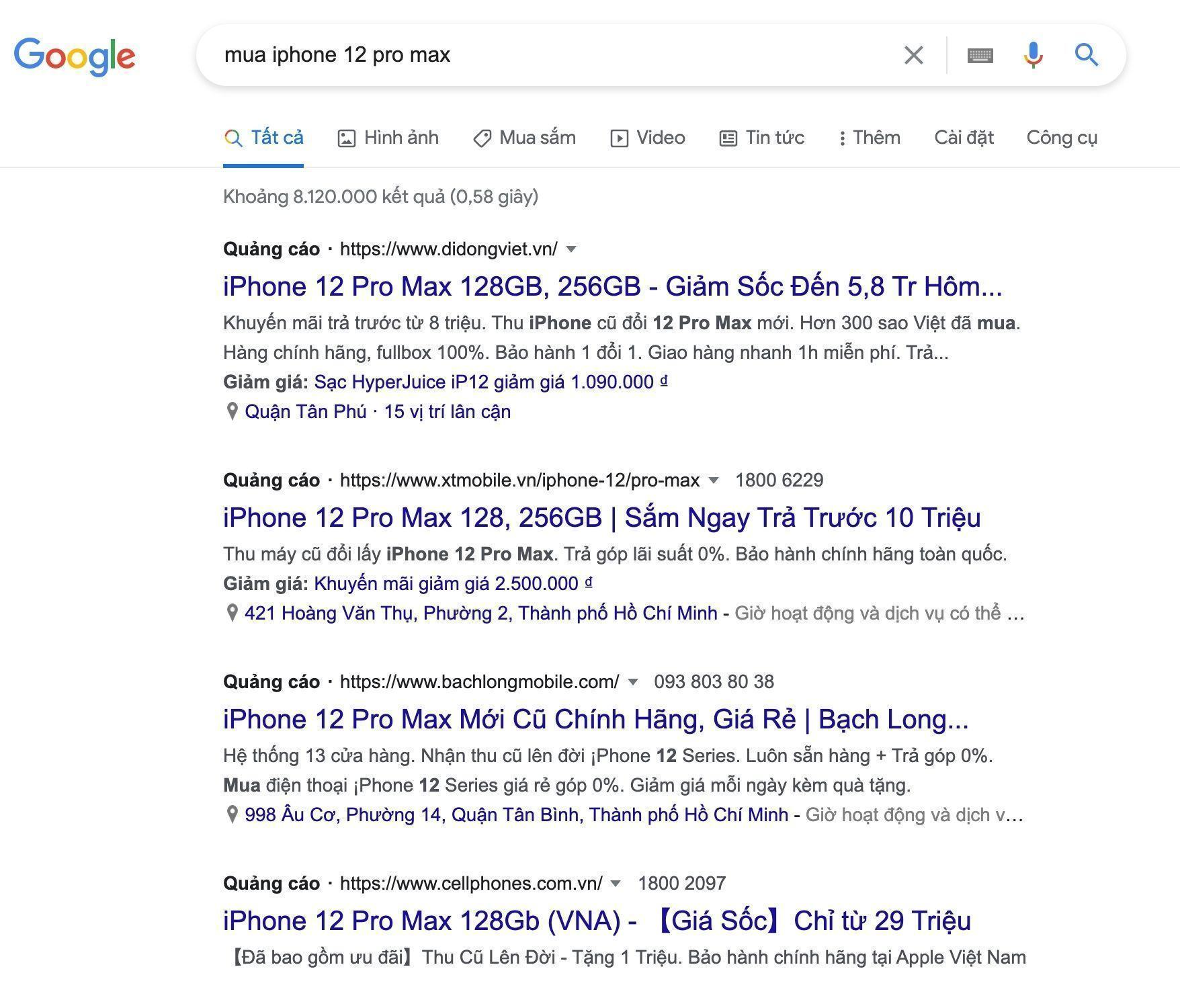Click the location pin beside 421 Hoàng Văn Thụ
The image size is (1180, 1008).
tap(232, 613)
